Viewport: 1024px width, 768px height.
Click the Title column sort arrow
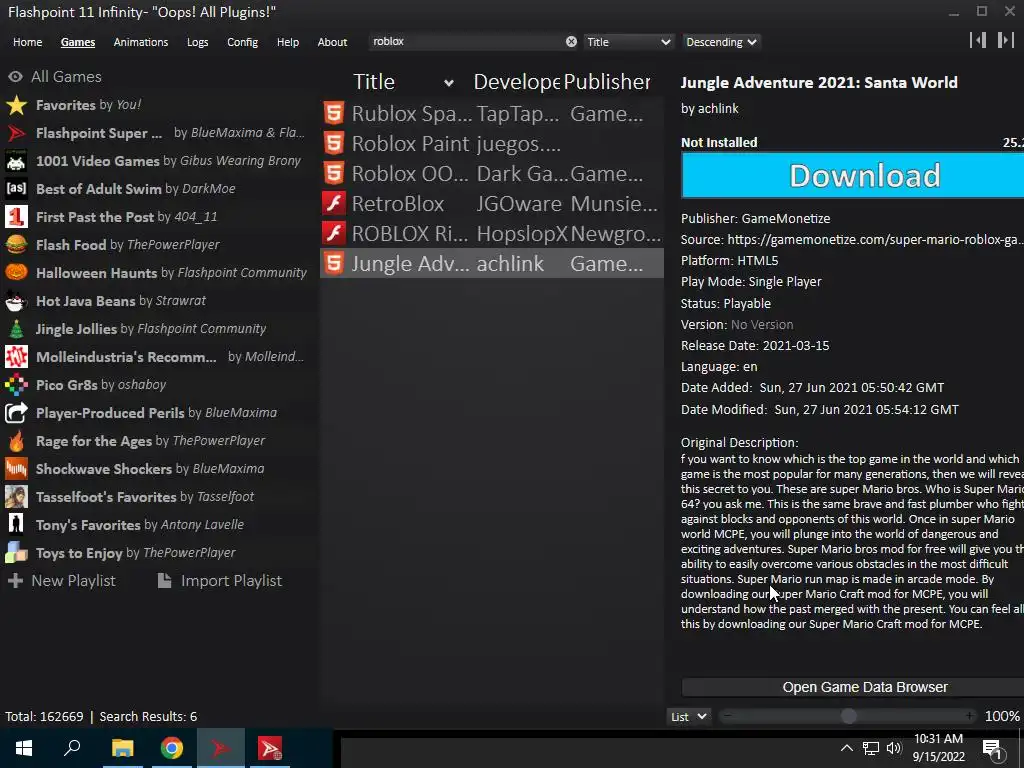(449, 83)
